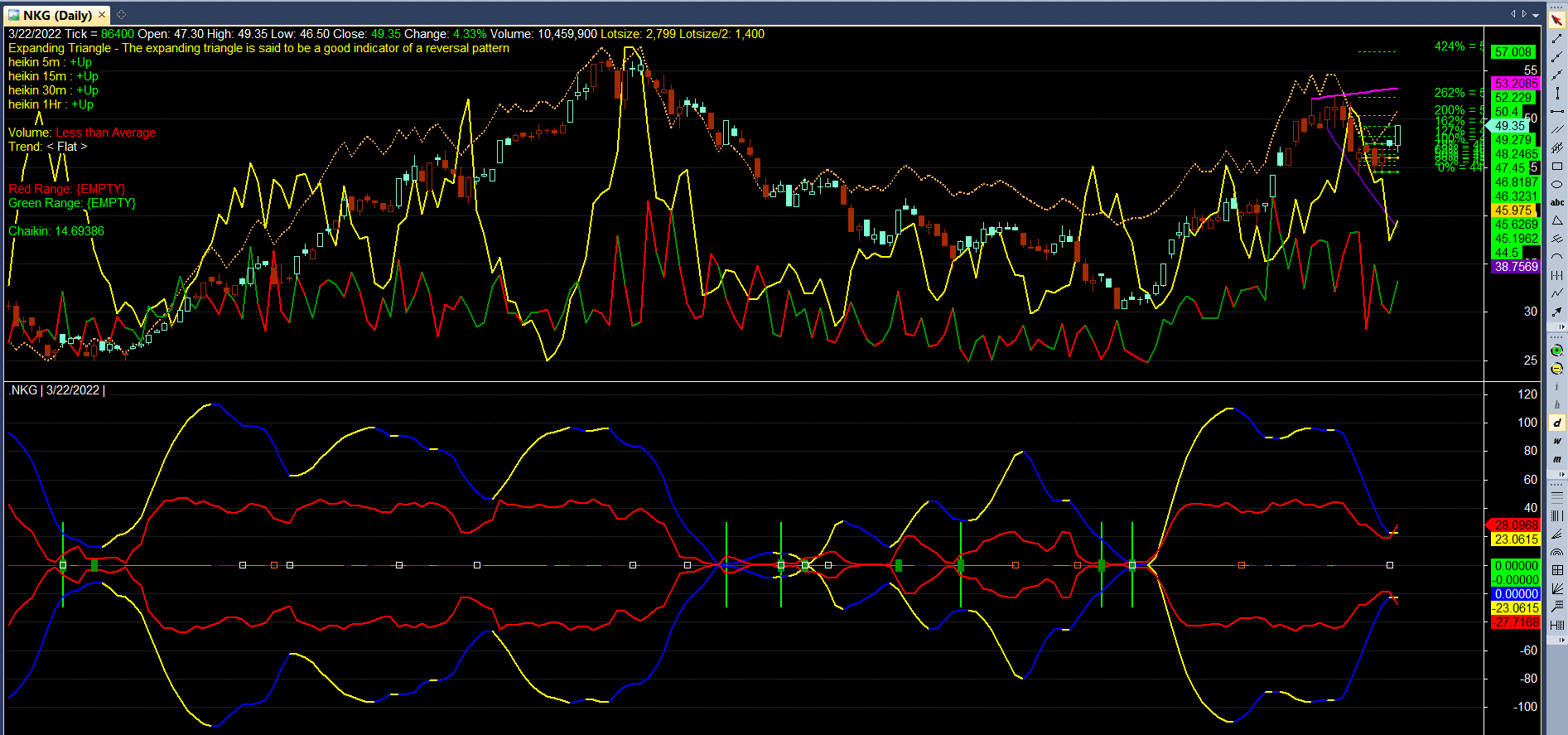This screenshot has width=1568, height=735.
Task: Select the ellipse drawing tool
Action: (1557, 185)
